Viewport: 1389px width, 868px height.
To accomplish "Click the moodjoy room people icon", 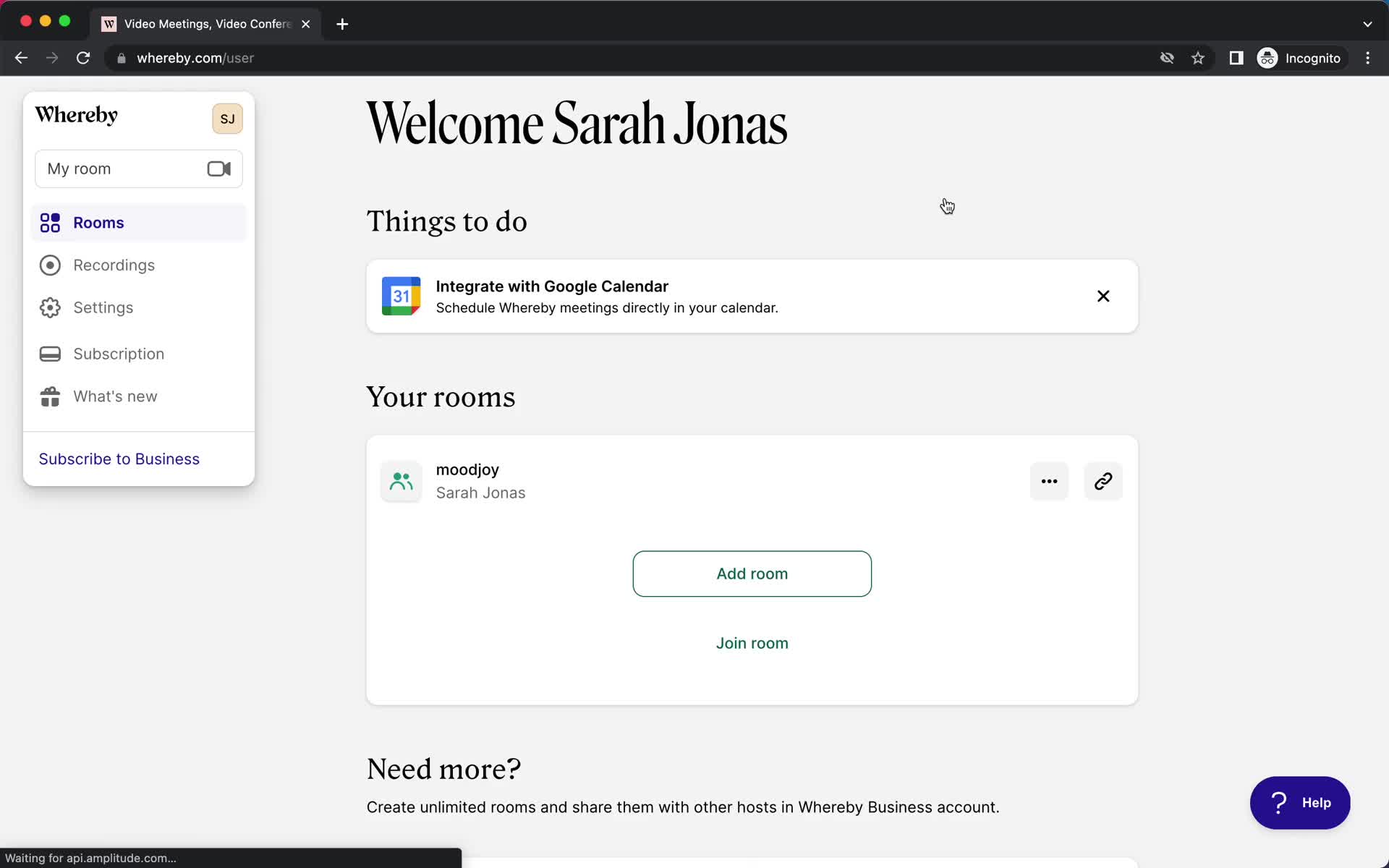I will [x=401, y=481].
